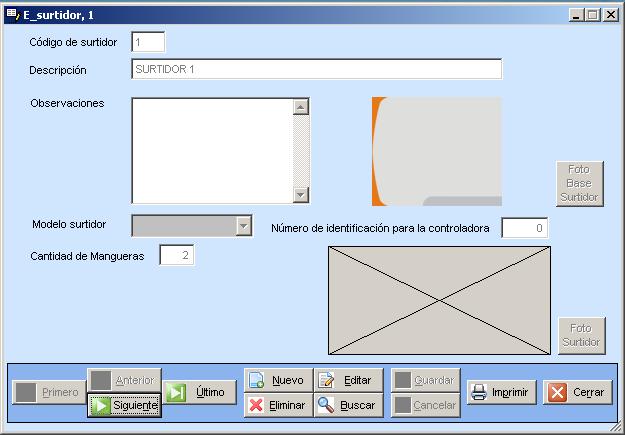Image resolution: width=625 pixels, height=435 pixels.
Task: Click the Modelo surtidor label
Action: coord(69,224)
